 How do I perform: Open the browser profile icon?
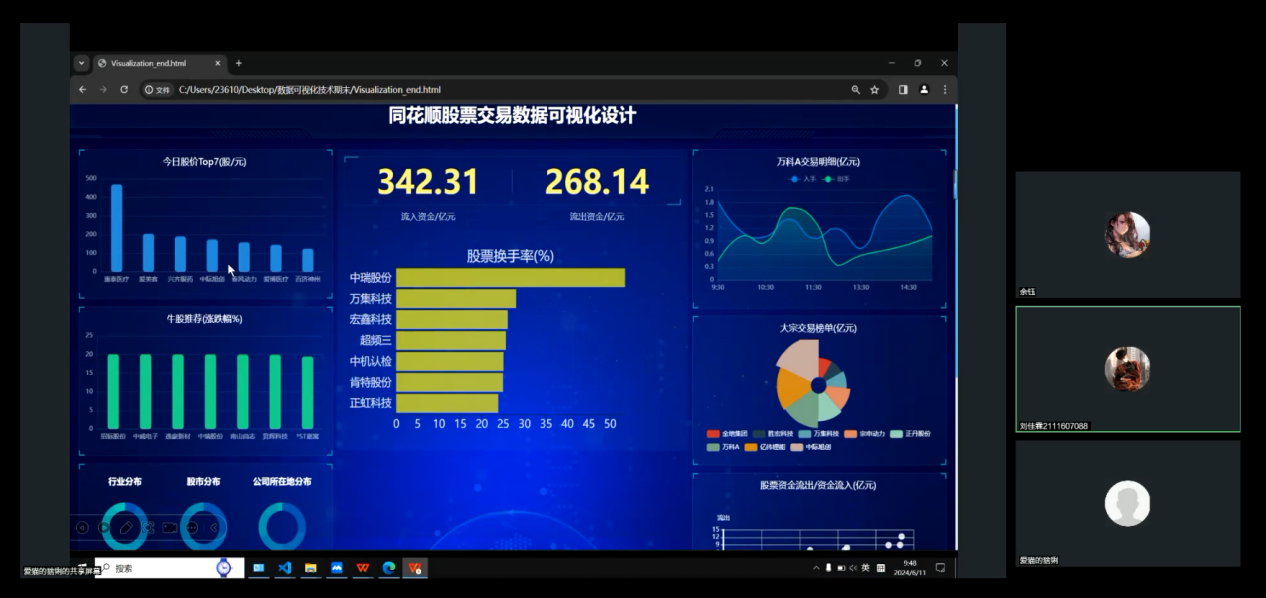pyautogui.click(x=924, y=89)
